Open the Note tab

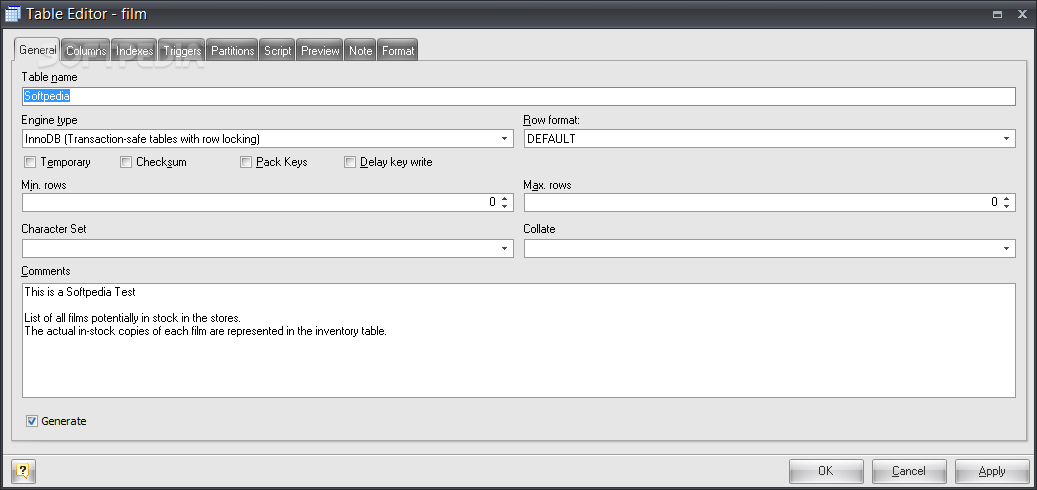[360, 51]
